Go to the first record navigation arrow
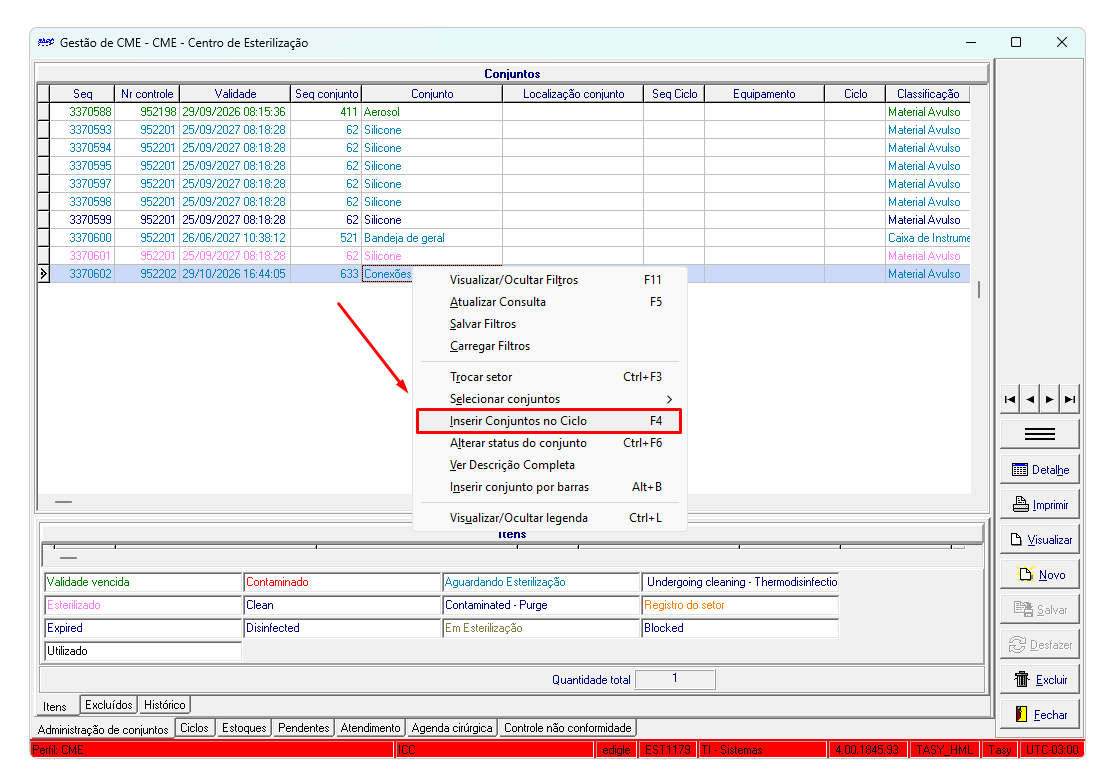 tap(1010, 399)
